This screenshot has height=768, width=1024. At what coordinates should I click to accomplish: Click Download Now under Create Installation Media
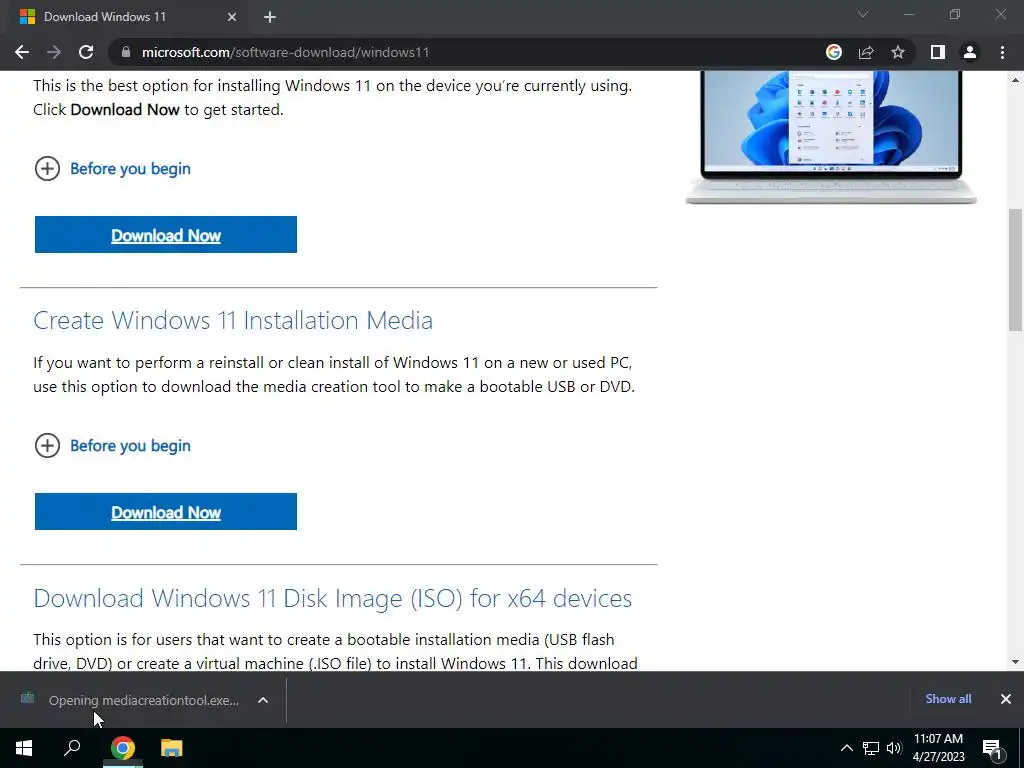coord(166,511)
